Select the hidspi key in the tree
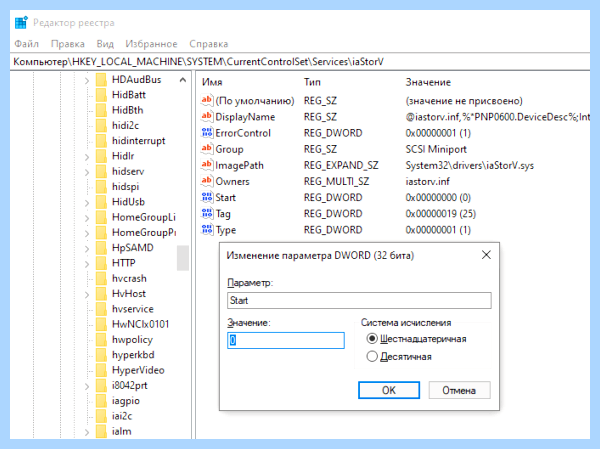The width and height of the screenshot is (600, 449). (126, 187)
